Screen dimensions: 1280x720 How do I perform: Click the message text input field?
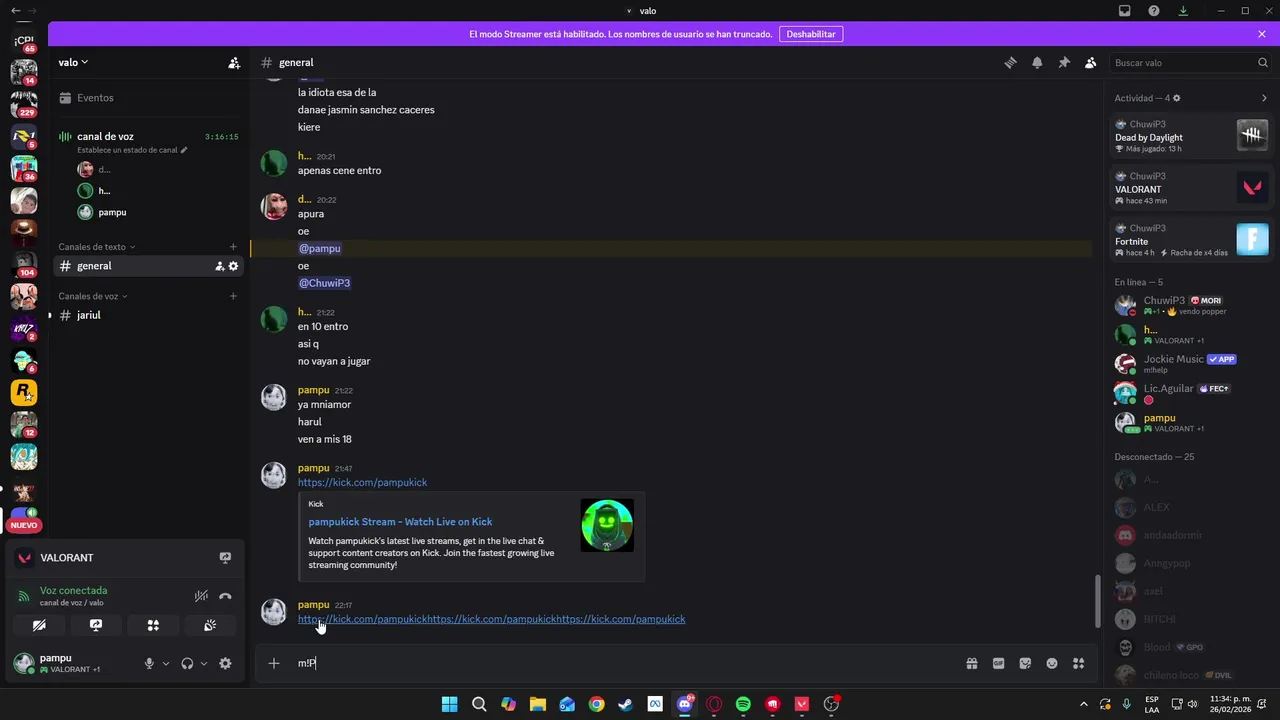[625, 663]
